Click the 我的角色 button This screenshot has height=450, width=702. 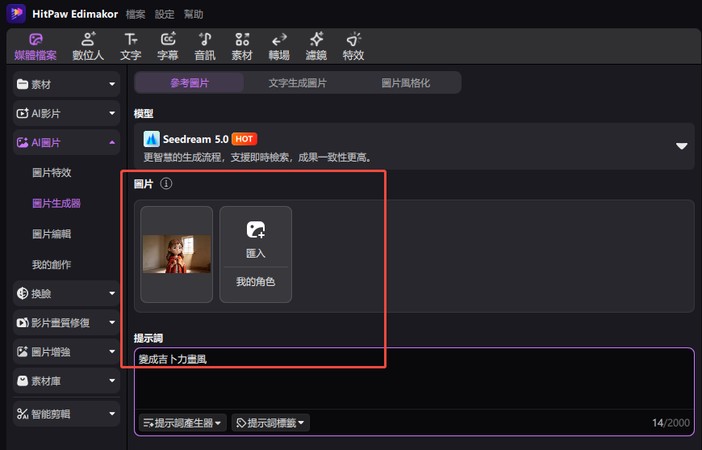pos(256,282)
